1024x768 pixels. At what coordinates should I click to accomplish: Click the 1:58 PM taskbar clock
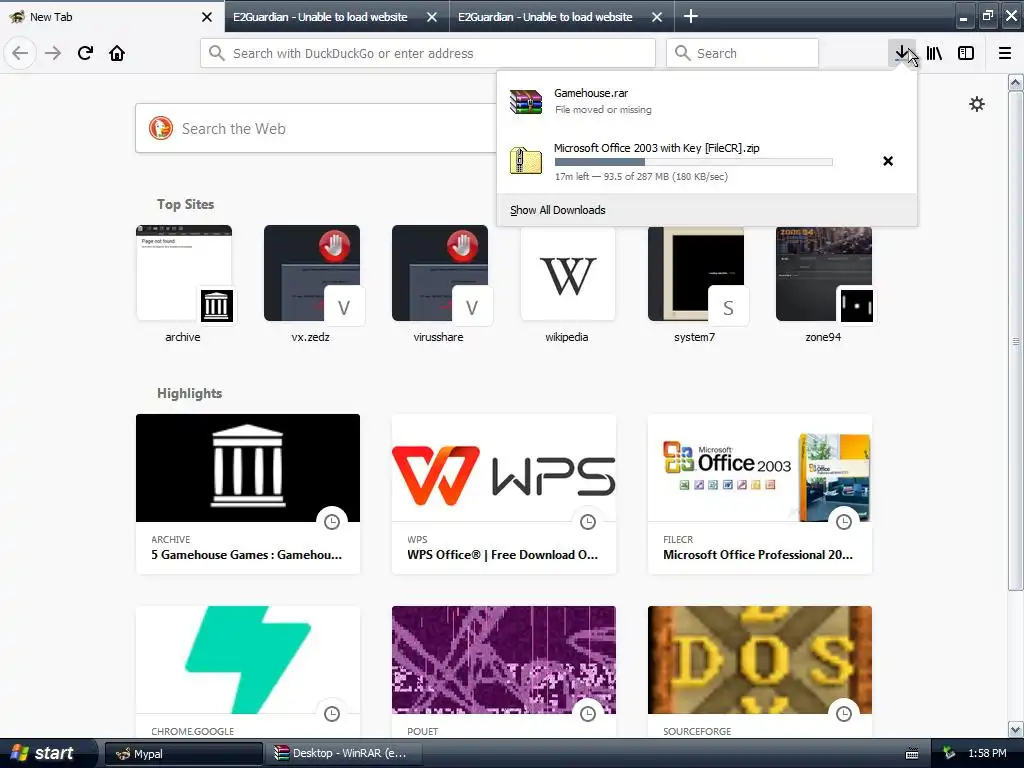(987, 754)
